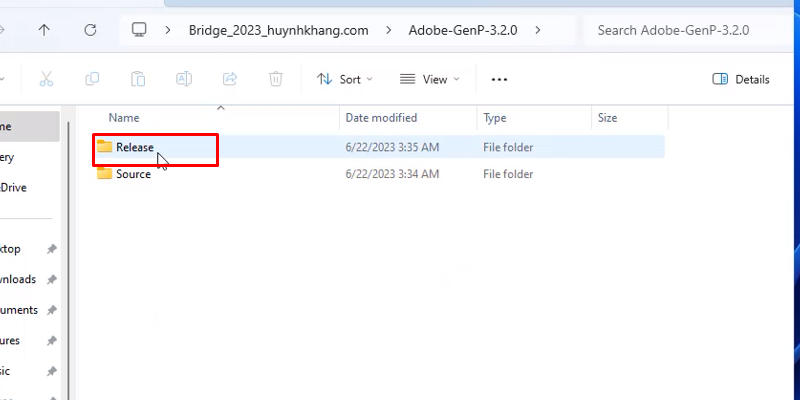
Task: Click the Paste clipboard icon
Action: click(x=139, y=79)
